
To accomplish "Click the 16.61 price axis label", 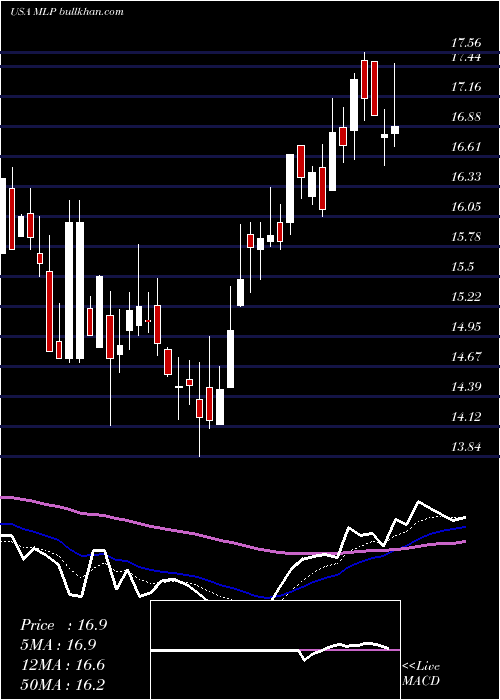I will [x=466, y=147].
